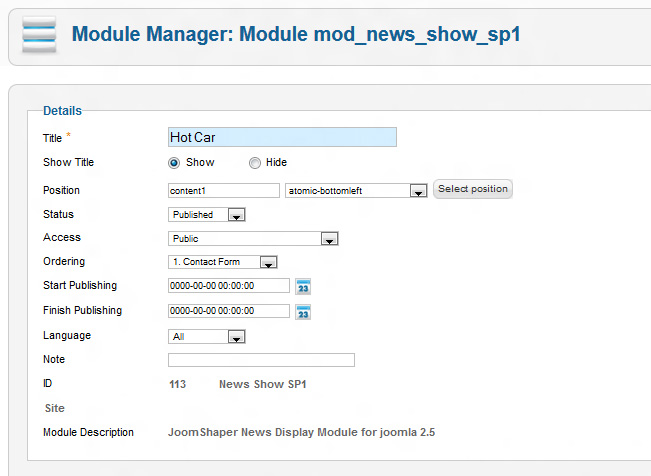This screenshot has height=476, width=651.
Task: Select the Hide radio button
Action: coord(255,163)
